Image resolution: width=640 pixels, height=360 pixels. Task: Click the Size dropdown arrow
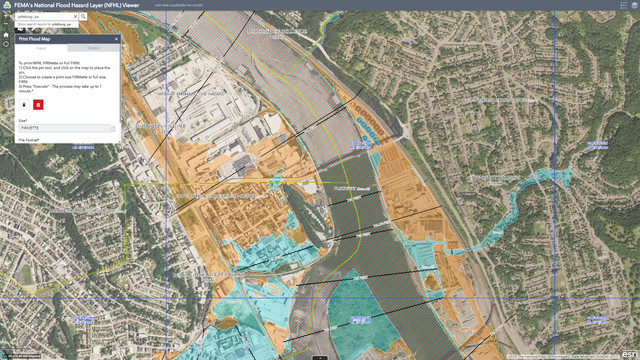tap(113, 128)
